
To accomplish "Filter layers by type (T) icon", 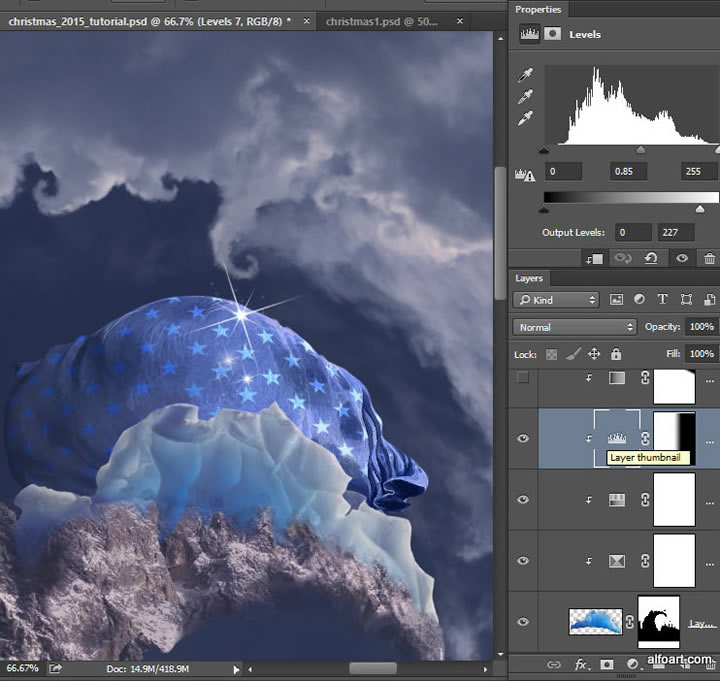I will point(662,299).
